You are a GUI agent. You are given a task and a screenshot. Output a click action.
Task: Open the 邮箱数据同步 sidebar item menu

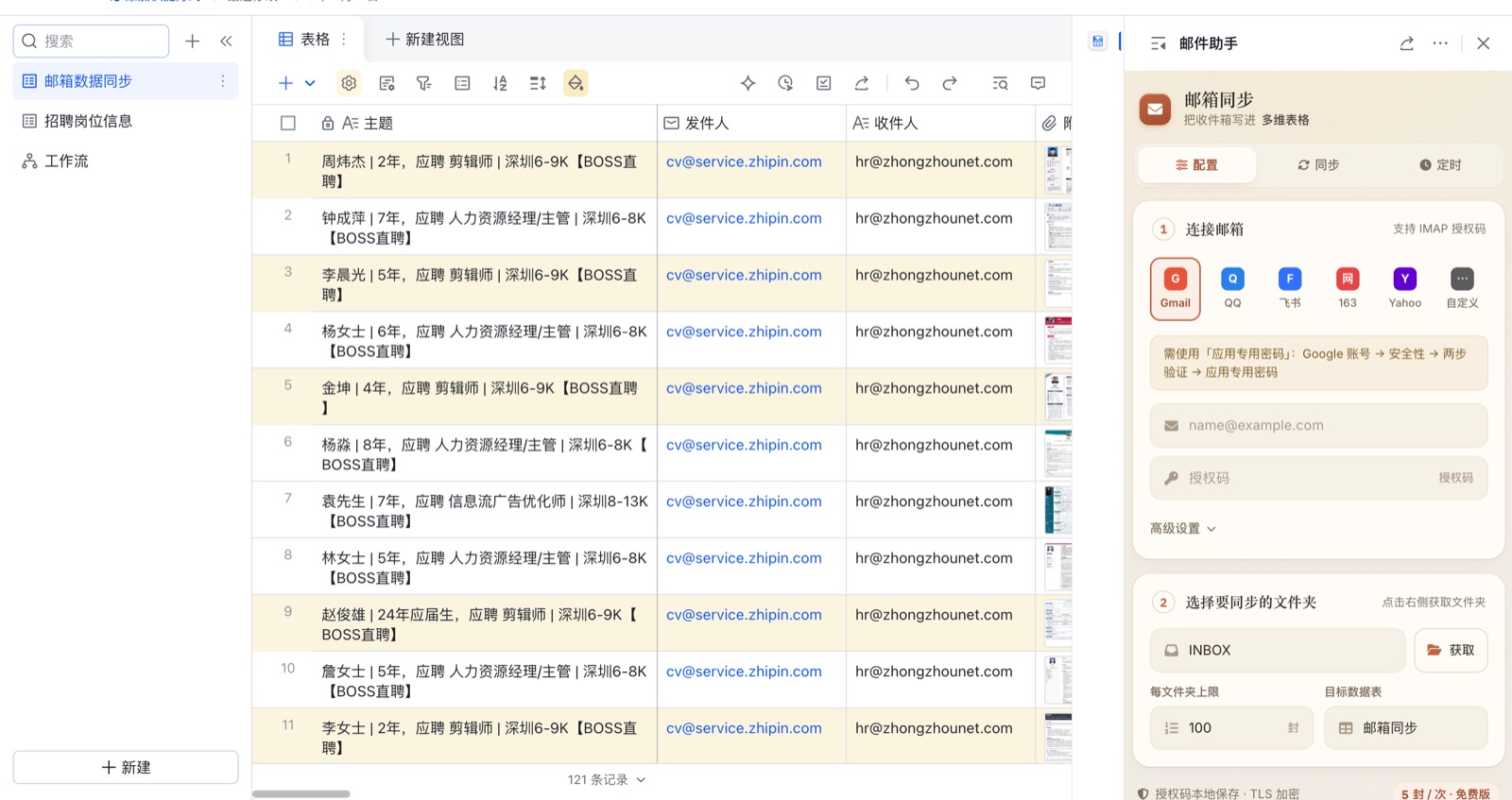(223, 81)
